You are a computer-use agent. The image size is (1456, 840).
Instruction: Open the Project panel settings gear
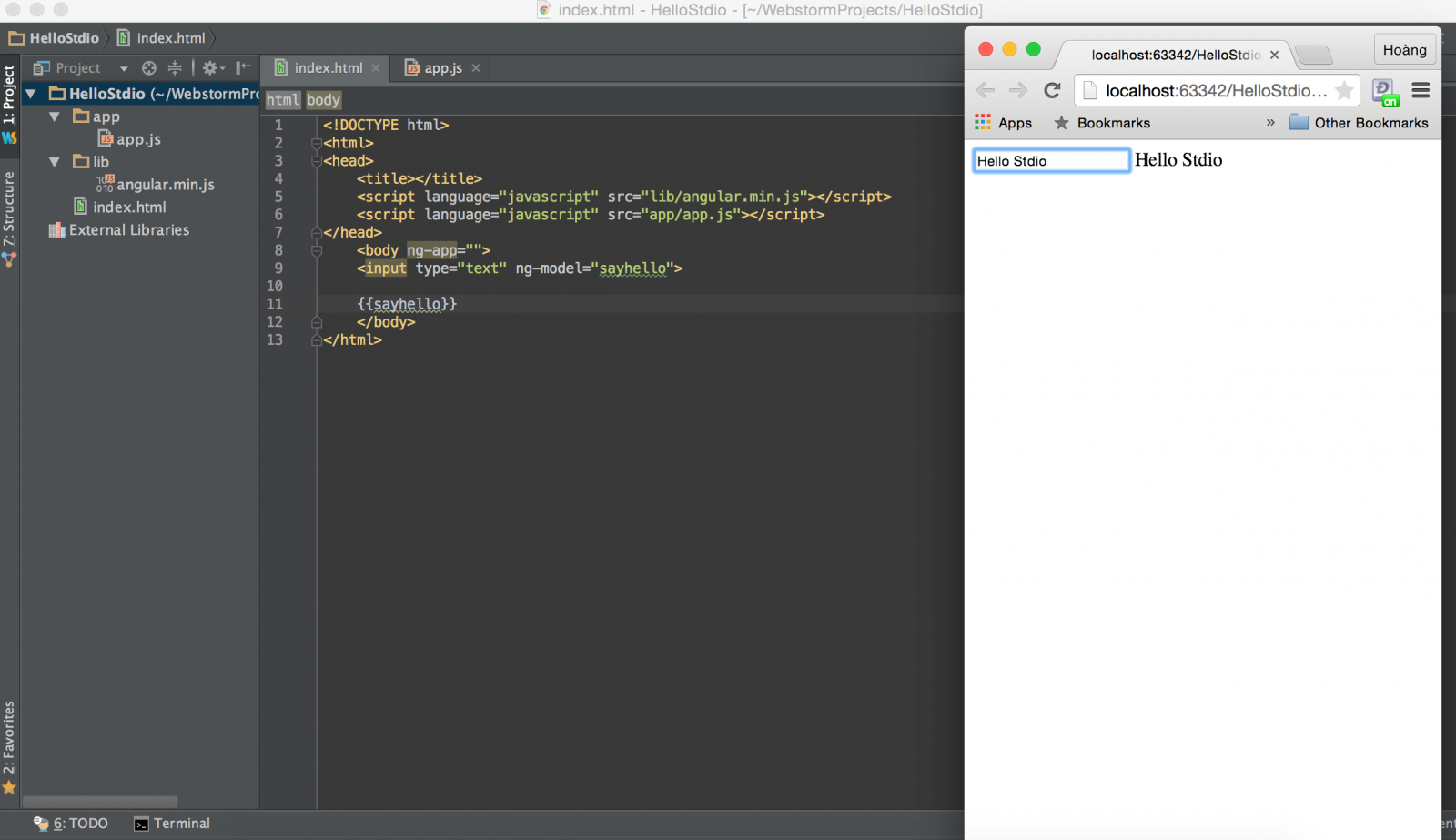[x=212, y=68]
